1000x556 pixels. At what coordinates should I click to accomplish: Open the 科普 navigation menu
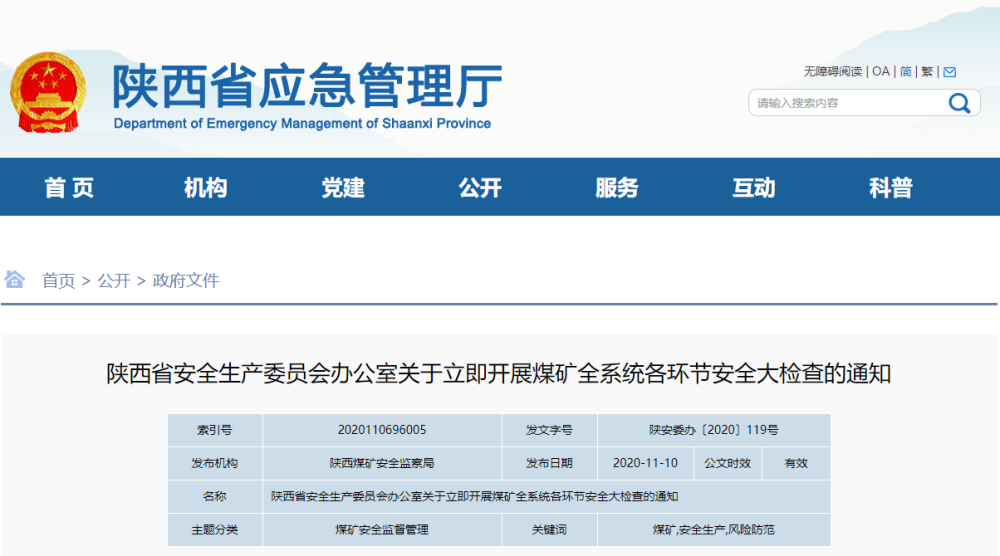click(891, 187)
